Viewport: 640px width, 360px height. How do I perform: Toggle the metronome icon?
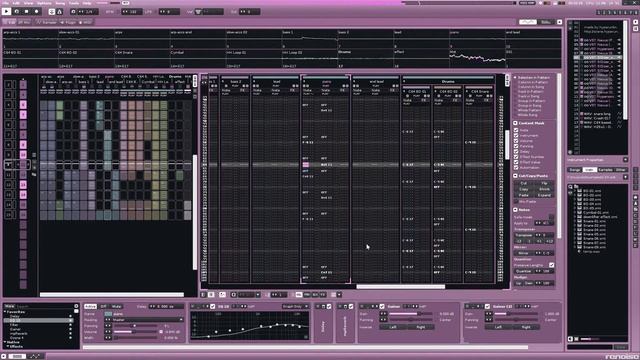(60, 12)
